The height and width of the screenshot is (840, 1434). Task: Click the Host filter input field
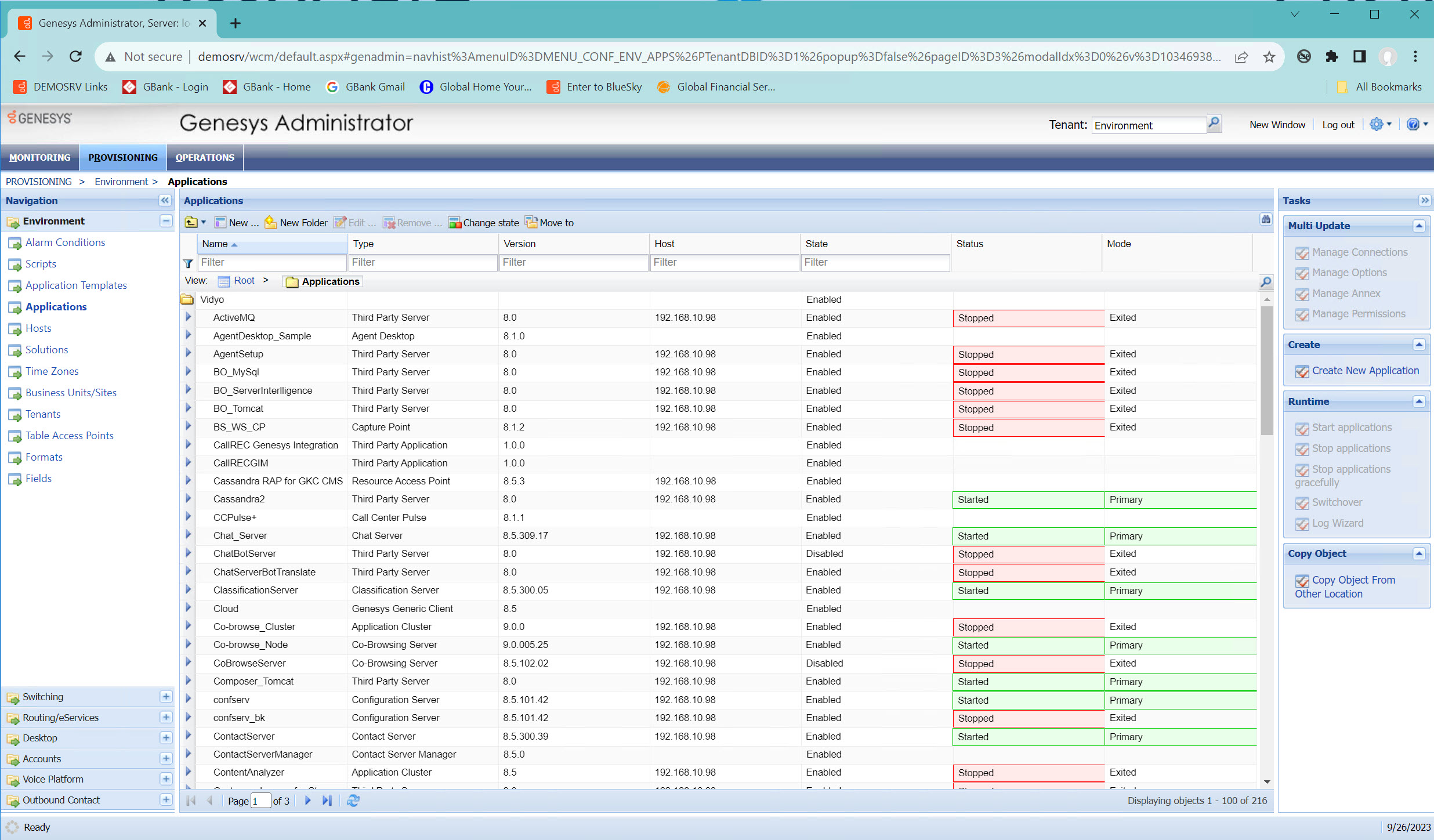pos(725,262)
